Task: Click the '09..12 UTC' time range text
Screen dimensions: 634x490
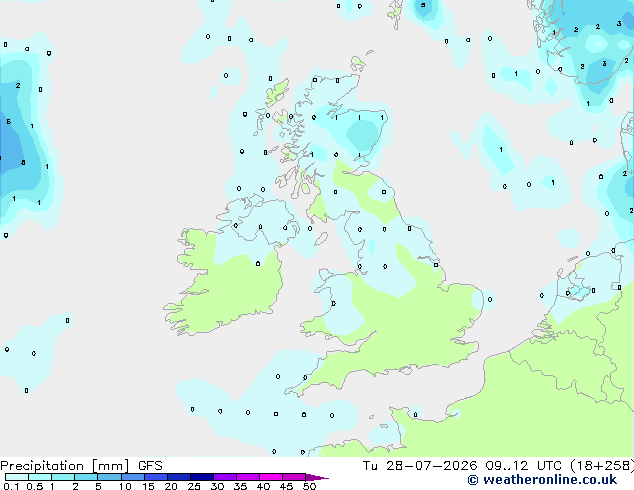Action: [x=523, y=466]
